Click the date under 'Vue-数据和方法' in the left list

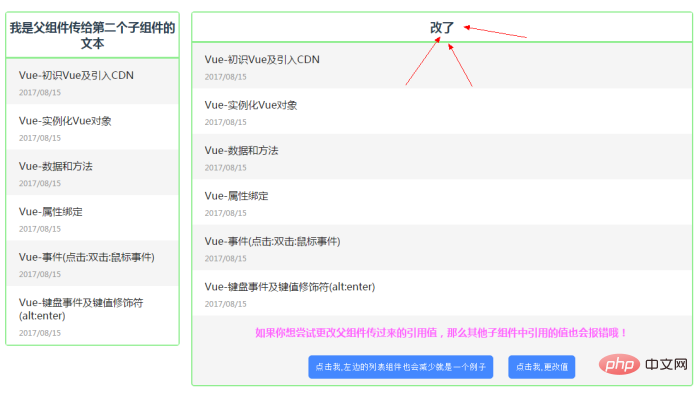[x=40, y=183]
